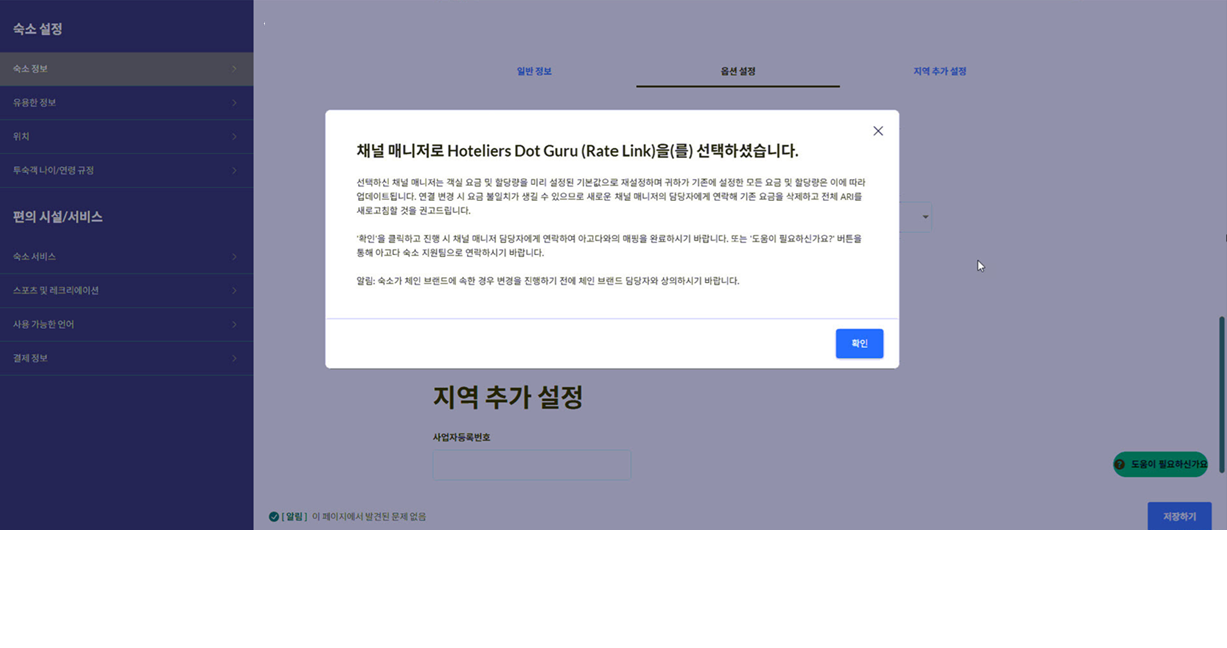Image resolution: width=1227 pixels, height=648 pixels.
Task: Open 투숙객 나이/연령 규정 sidebar item
Action: (126, 170)
